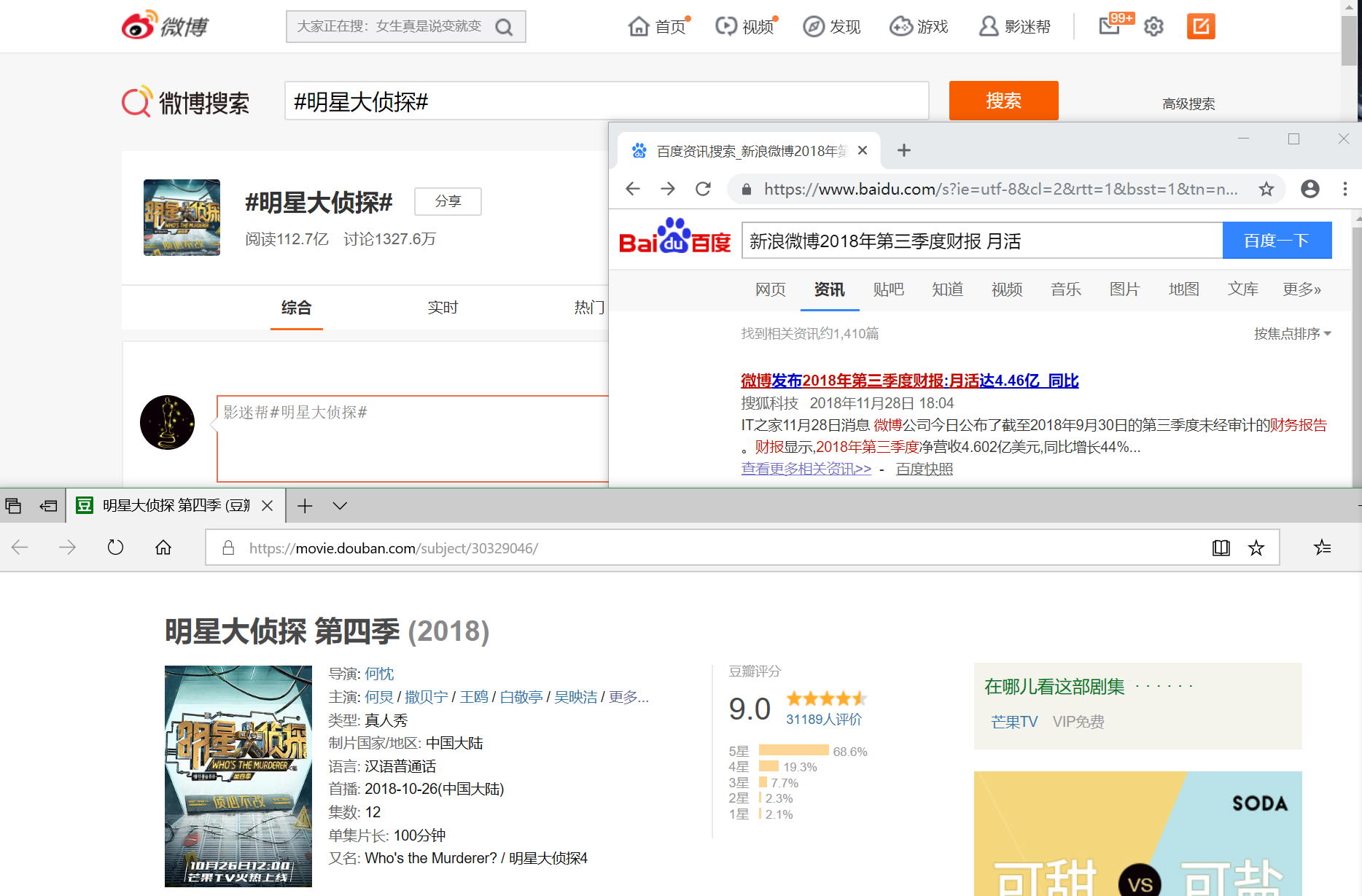The image size is (1362, 896).
Task: Open director 何忱 link on Douban
Action: pyautogui.click(x=379, y=674)
